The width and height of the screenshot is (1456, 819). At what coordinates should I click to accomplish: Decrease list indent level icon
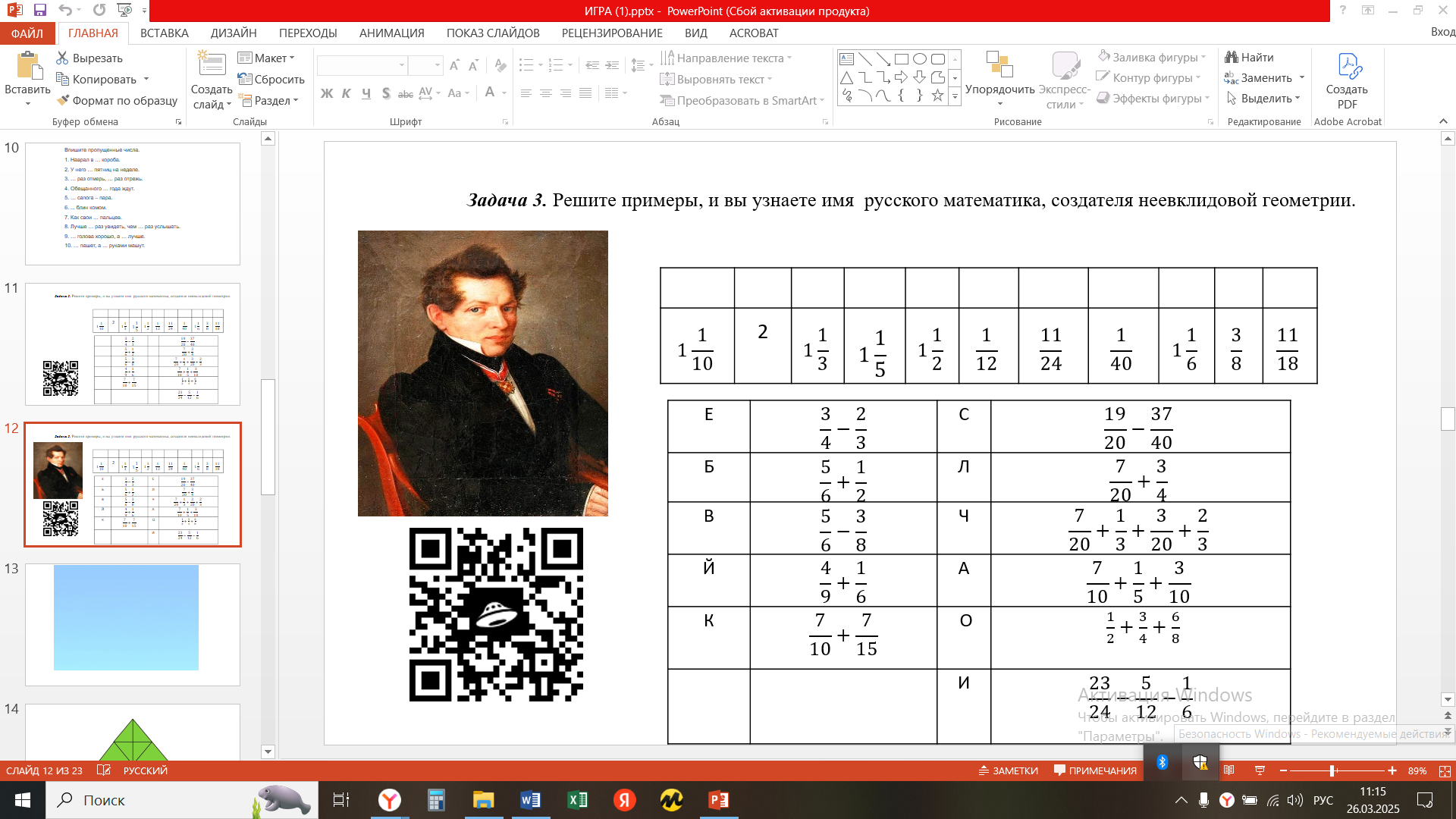point(592,65)
